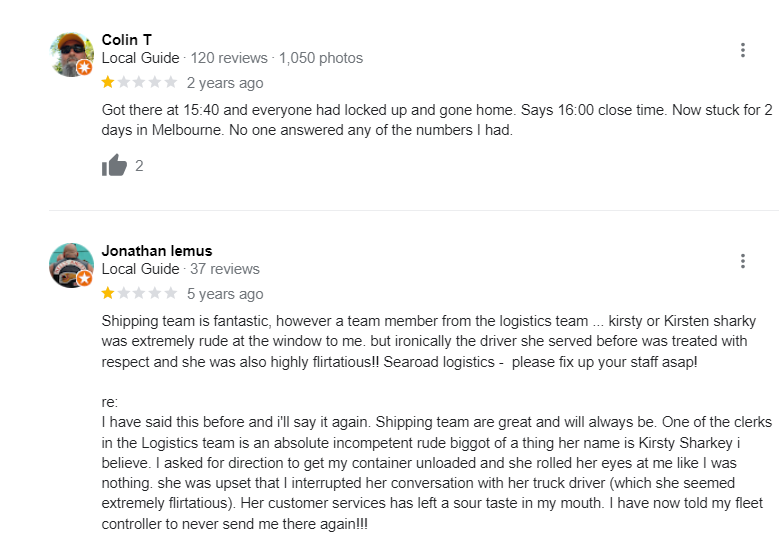
Task: Open Colin T's profile picture
Action: [x=71, y=54]
